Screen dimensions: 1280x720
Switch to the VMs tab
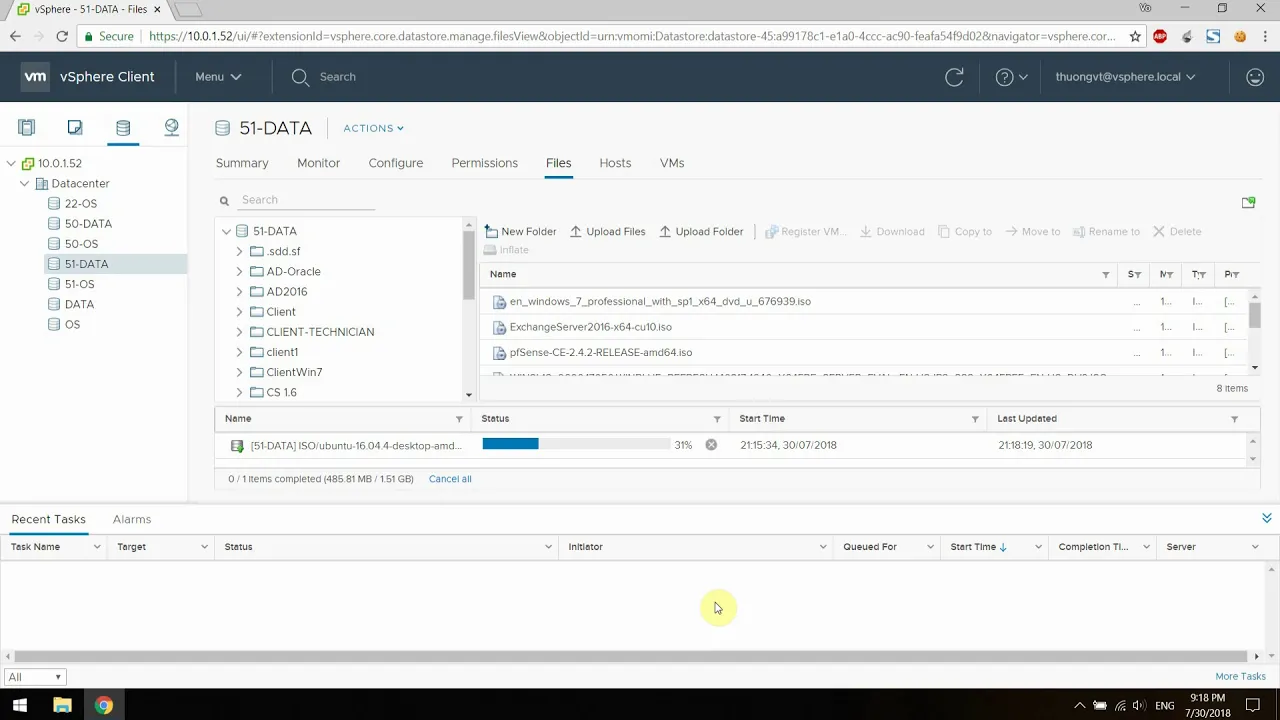click(x=672, y=163)
